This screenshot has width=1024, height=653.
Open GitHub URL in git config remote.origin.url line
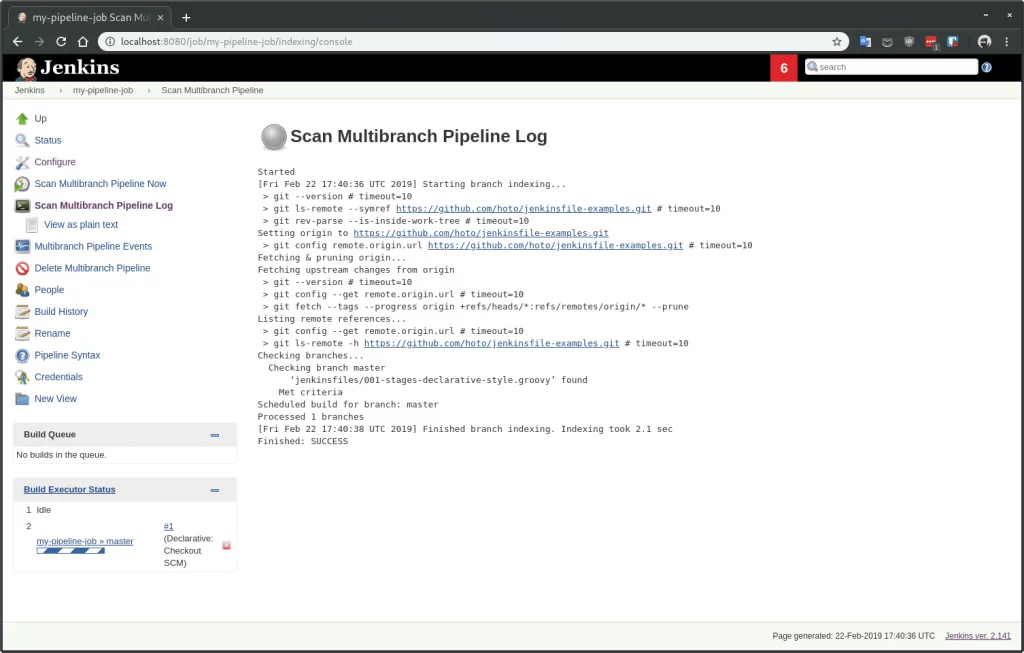tap(555, 246)
